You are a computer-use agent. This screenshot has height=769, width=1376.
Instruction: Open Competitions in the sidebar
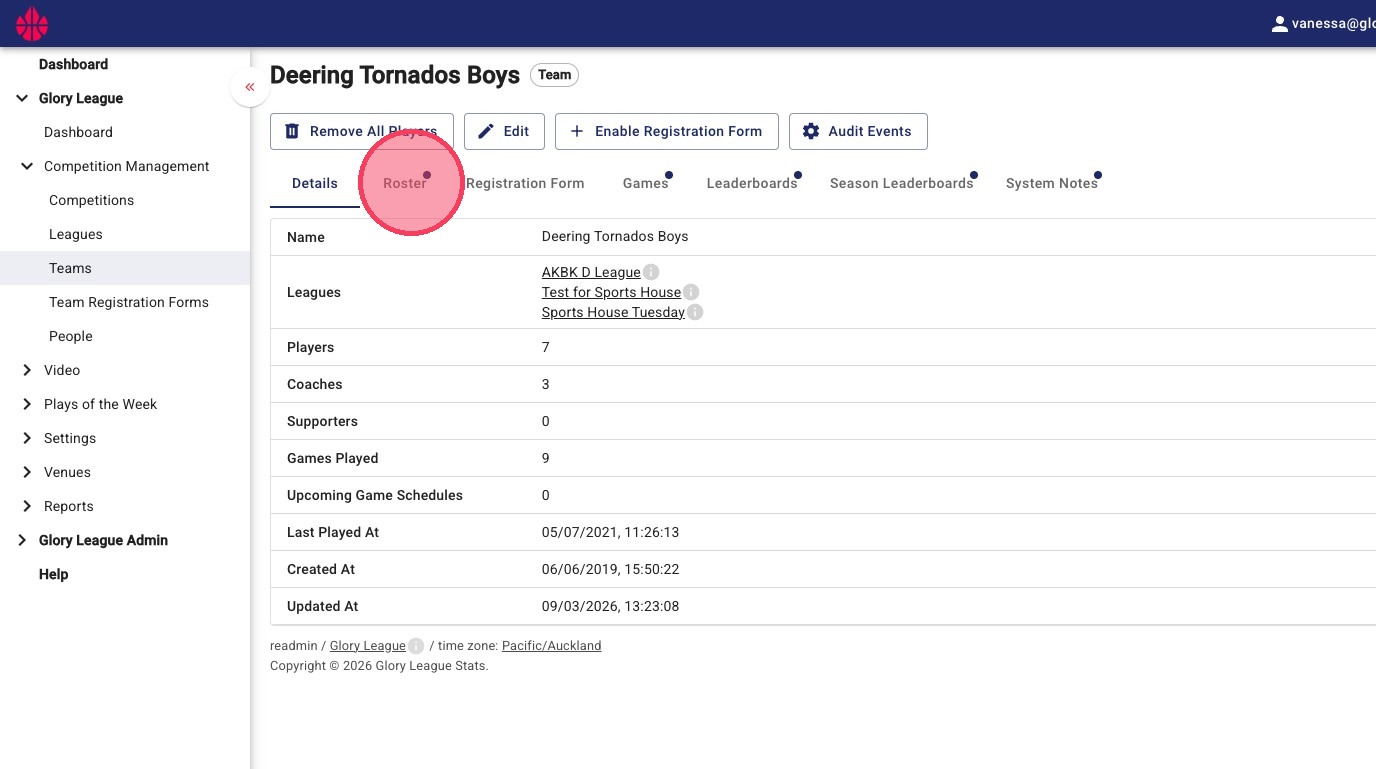point(91,200)
